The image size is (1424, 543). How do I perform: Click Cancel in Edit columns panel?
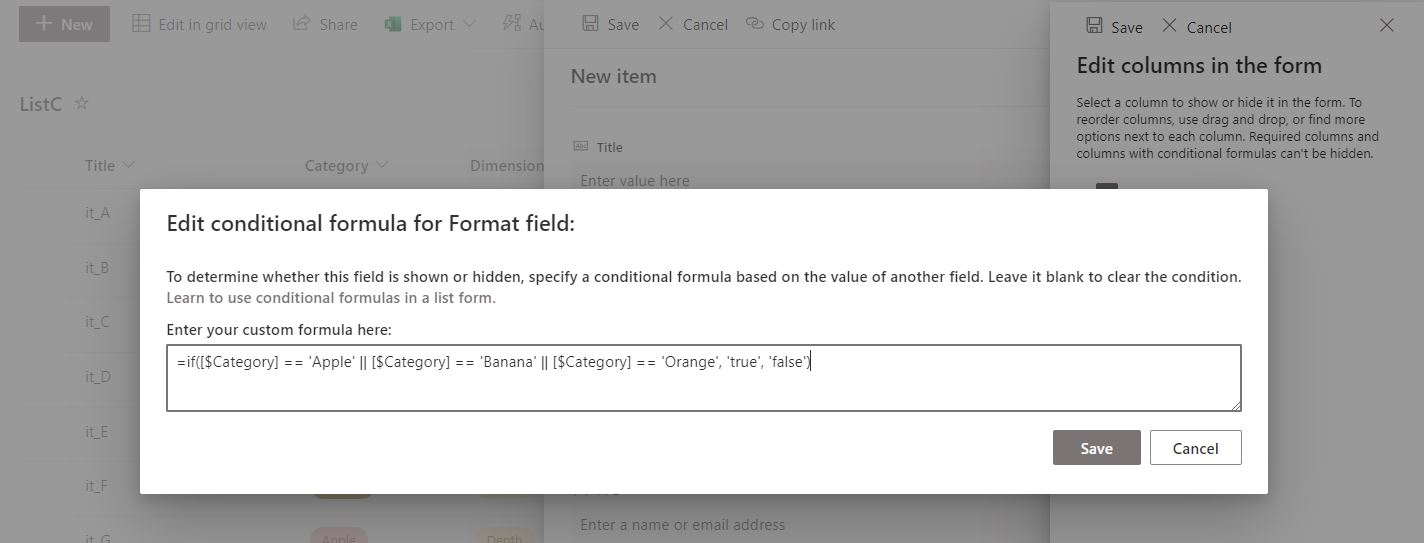point(1197,27)
